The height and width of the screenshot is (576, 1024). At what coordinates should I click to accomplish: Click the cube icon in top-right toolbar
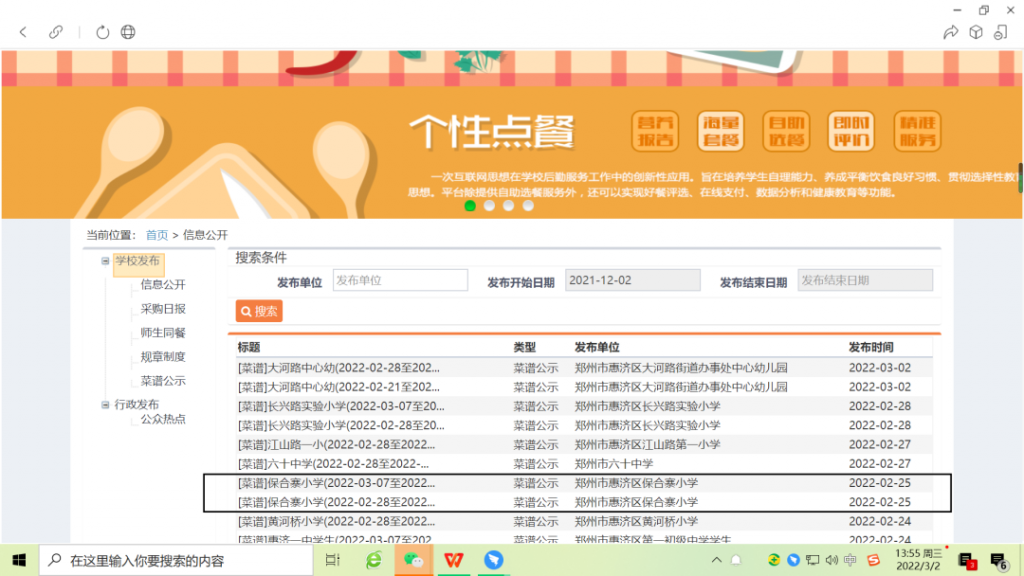tap(975, 32)
